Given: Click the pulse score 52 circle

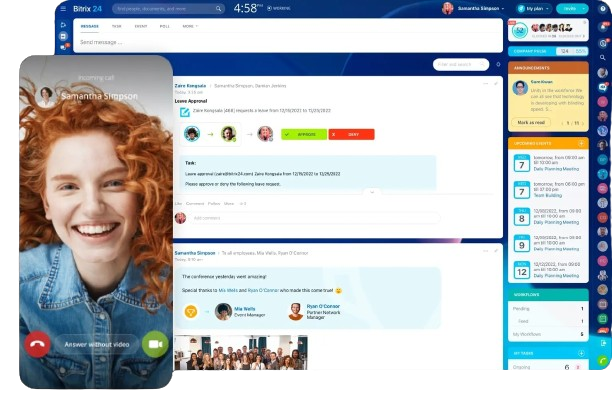Looking at the screenshot, I should tap(519, 30).
